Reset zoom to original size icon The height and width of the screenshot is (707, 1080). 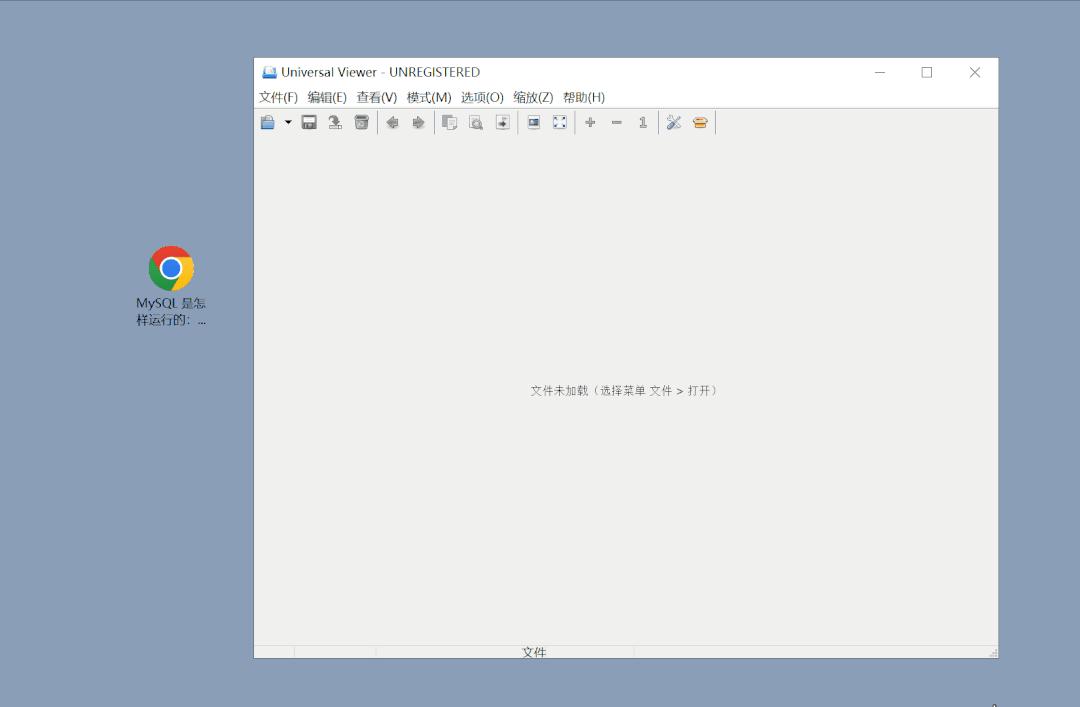643,122
